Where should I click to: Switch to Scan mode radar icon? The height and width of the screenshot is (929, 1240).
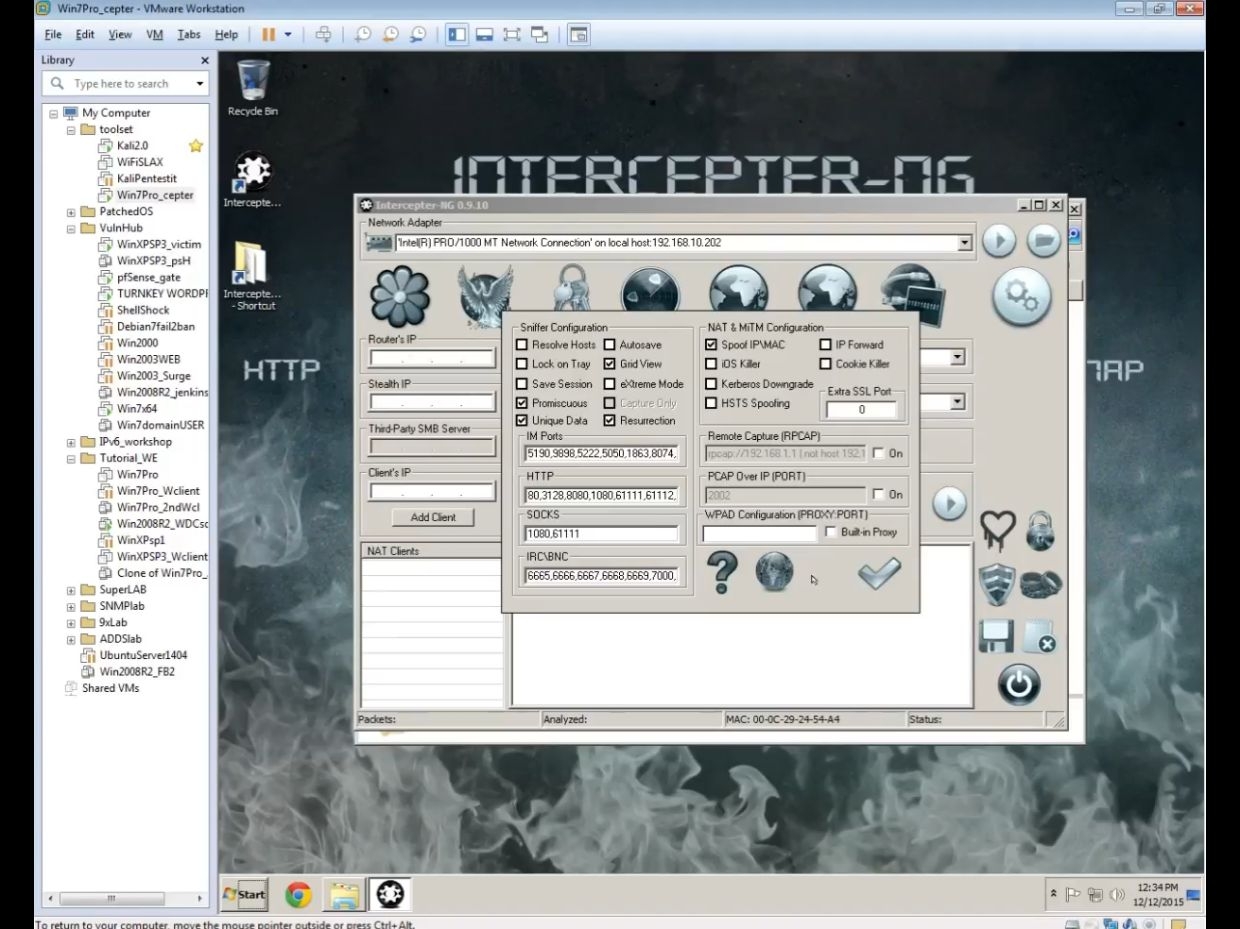[x=650, y=292]
